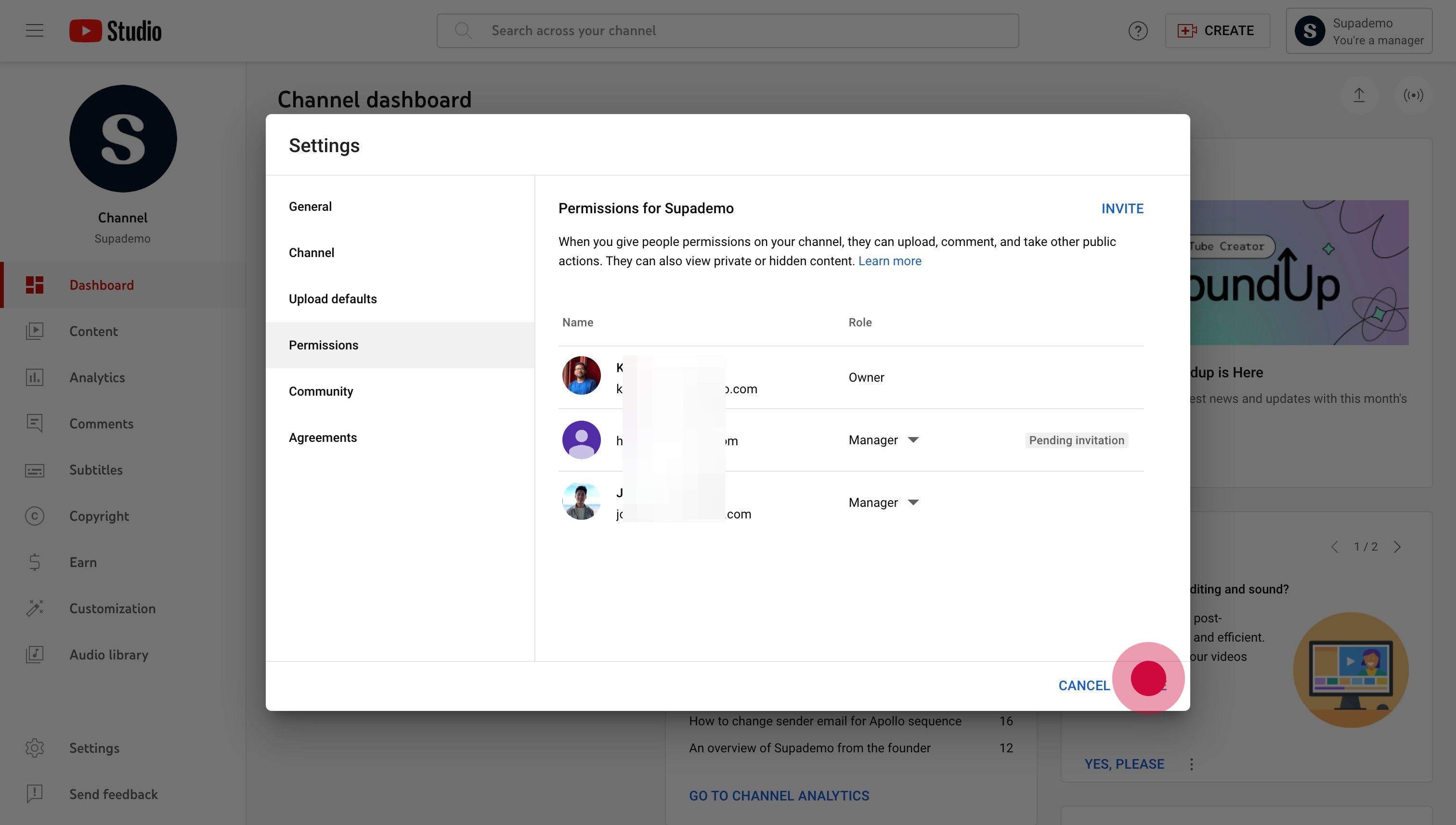
Task: Click the Earn dollar icon
Action: click(x=35, y=562)
